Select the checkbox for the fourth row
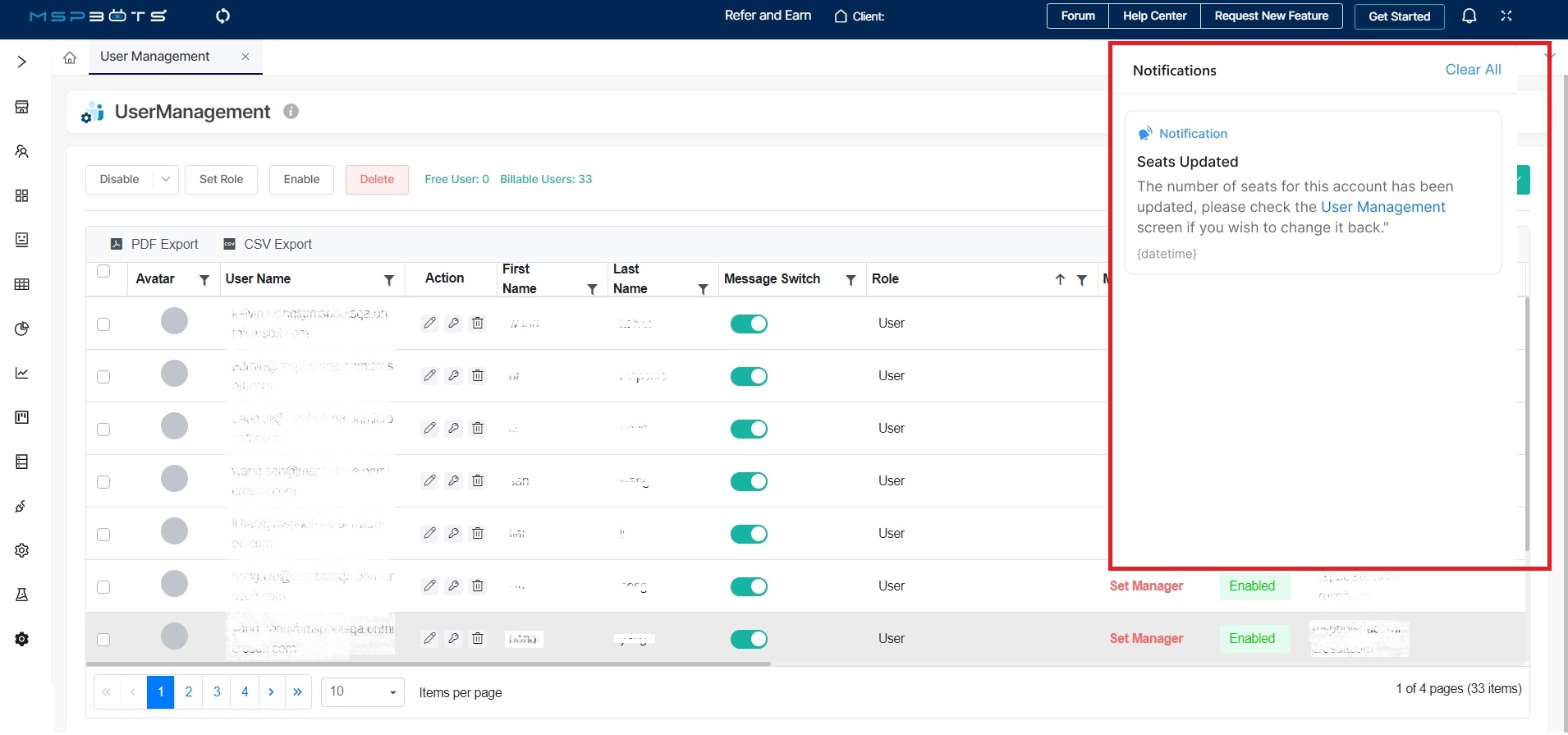This screenshot has height=735, width=1568. [103, 482]
